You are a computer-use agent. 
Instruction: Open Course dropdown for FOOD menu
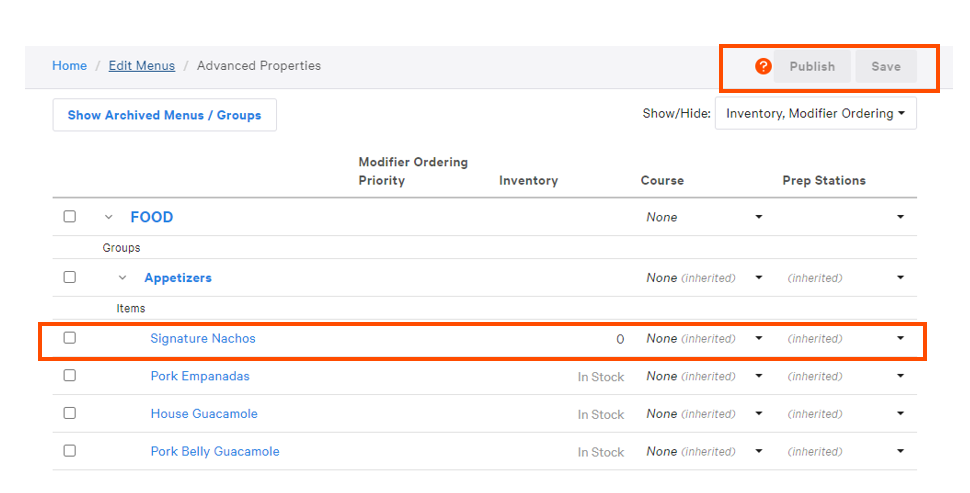758,217
